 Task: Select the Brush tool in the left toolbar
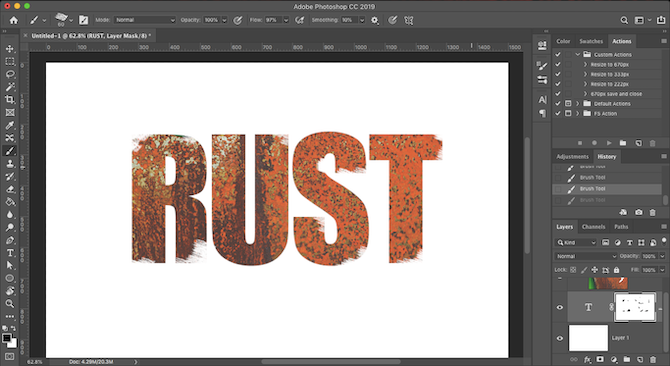coord(10,151)
